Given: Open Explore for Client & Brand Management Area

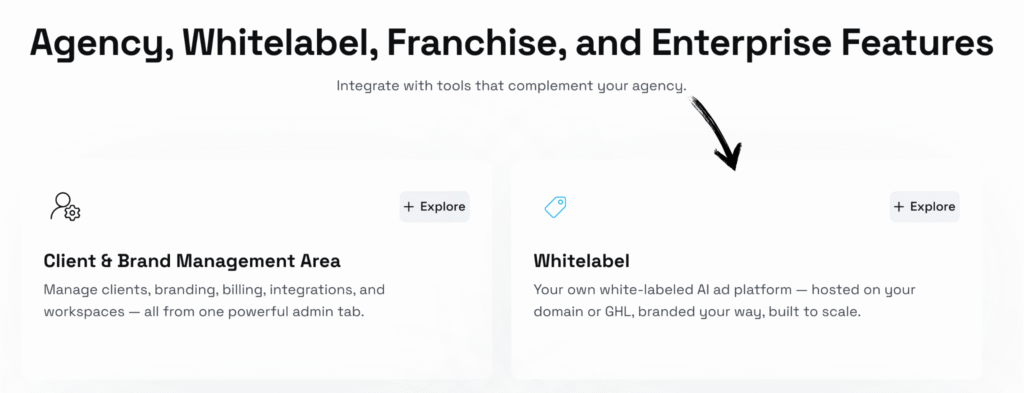Looking at the screenshot, I should [434, 207].
